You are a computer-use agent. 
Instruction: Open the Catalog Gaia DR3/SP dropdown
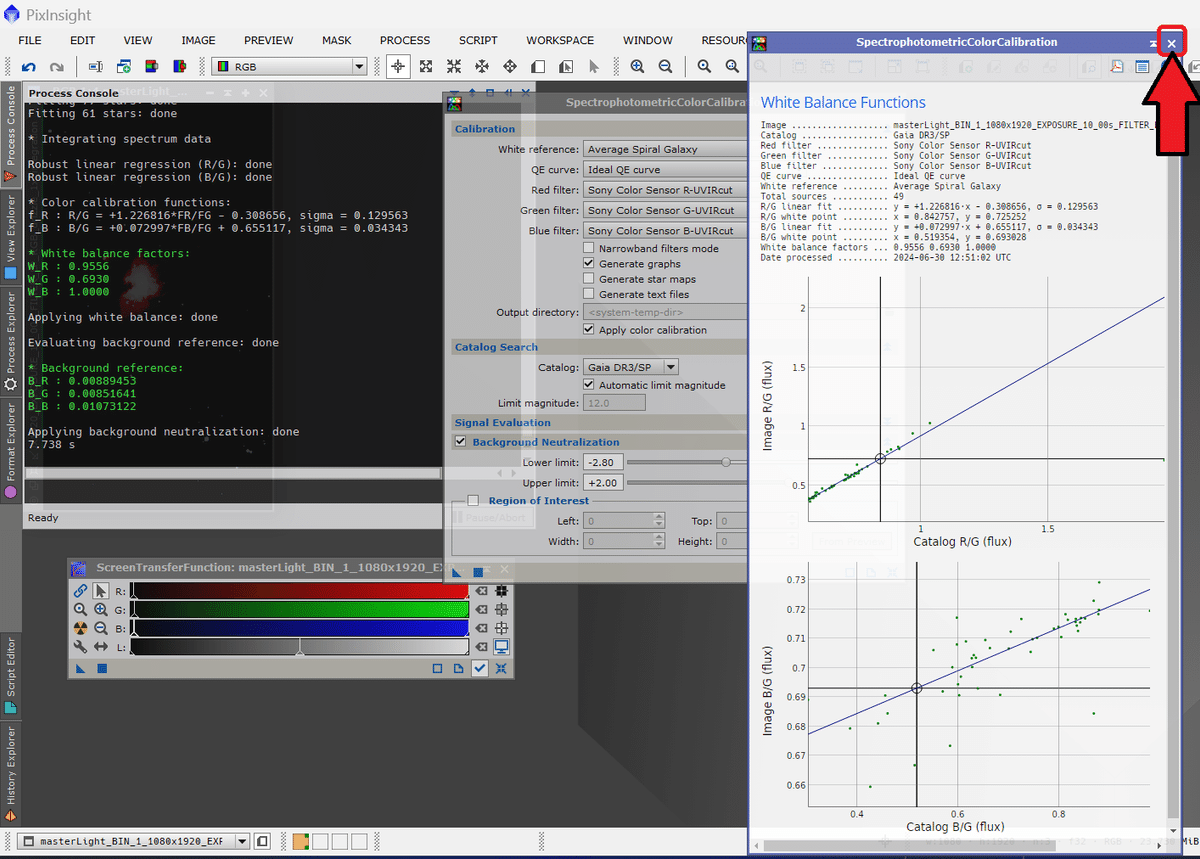coord(631,367)
